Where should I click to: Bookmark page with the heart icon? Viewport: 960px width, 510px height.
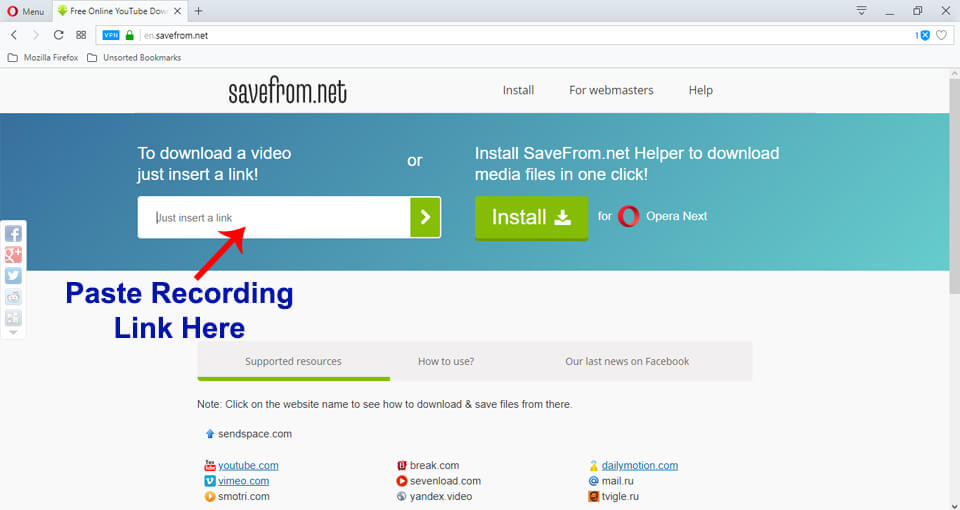click(x=942, y=36)
